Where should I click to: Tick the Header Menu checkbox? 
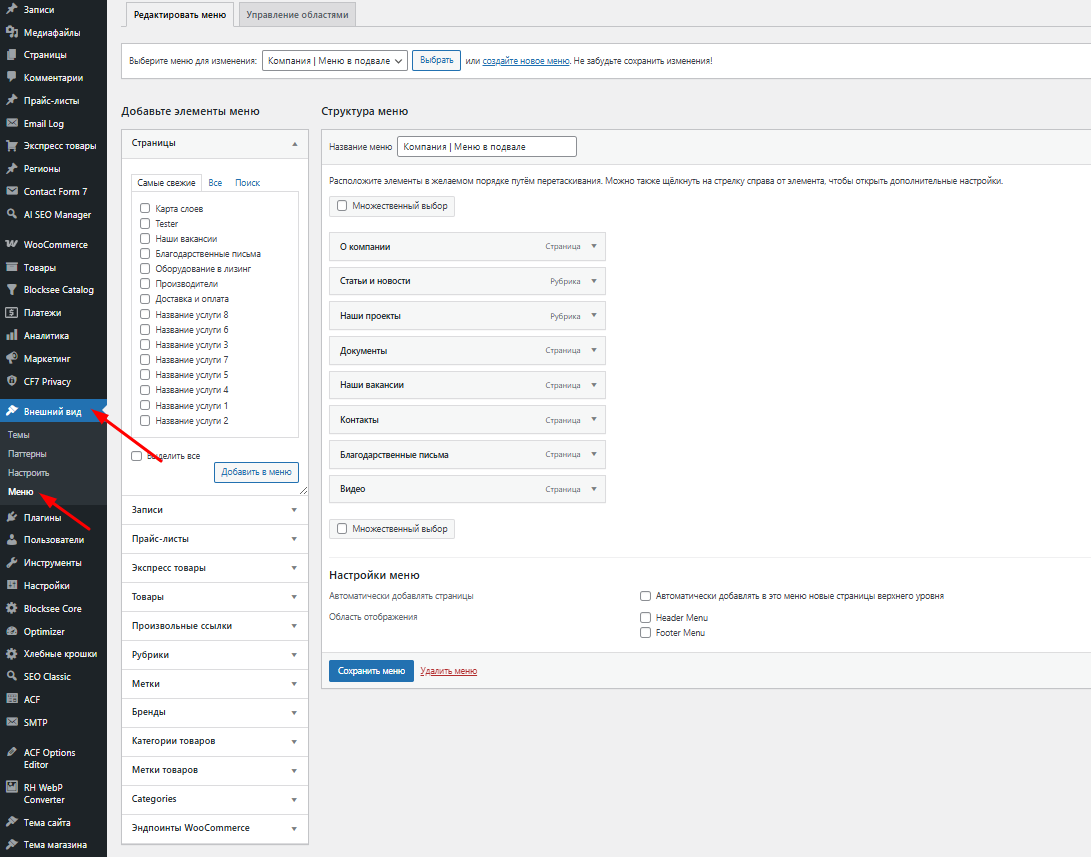click(646, 618)
